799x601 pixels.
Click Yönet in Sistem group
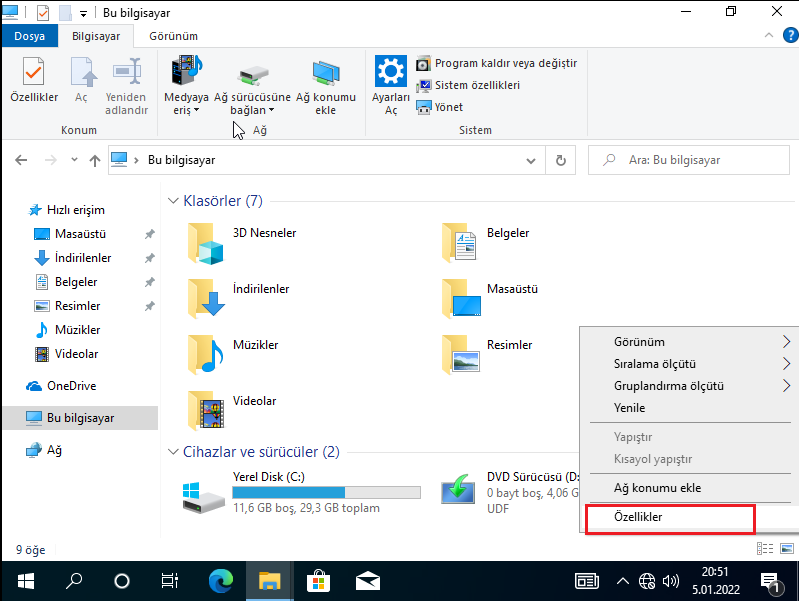pyautogui.click(x=440, y=107)
